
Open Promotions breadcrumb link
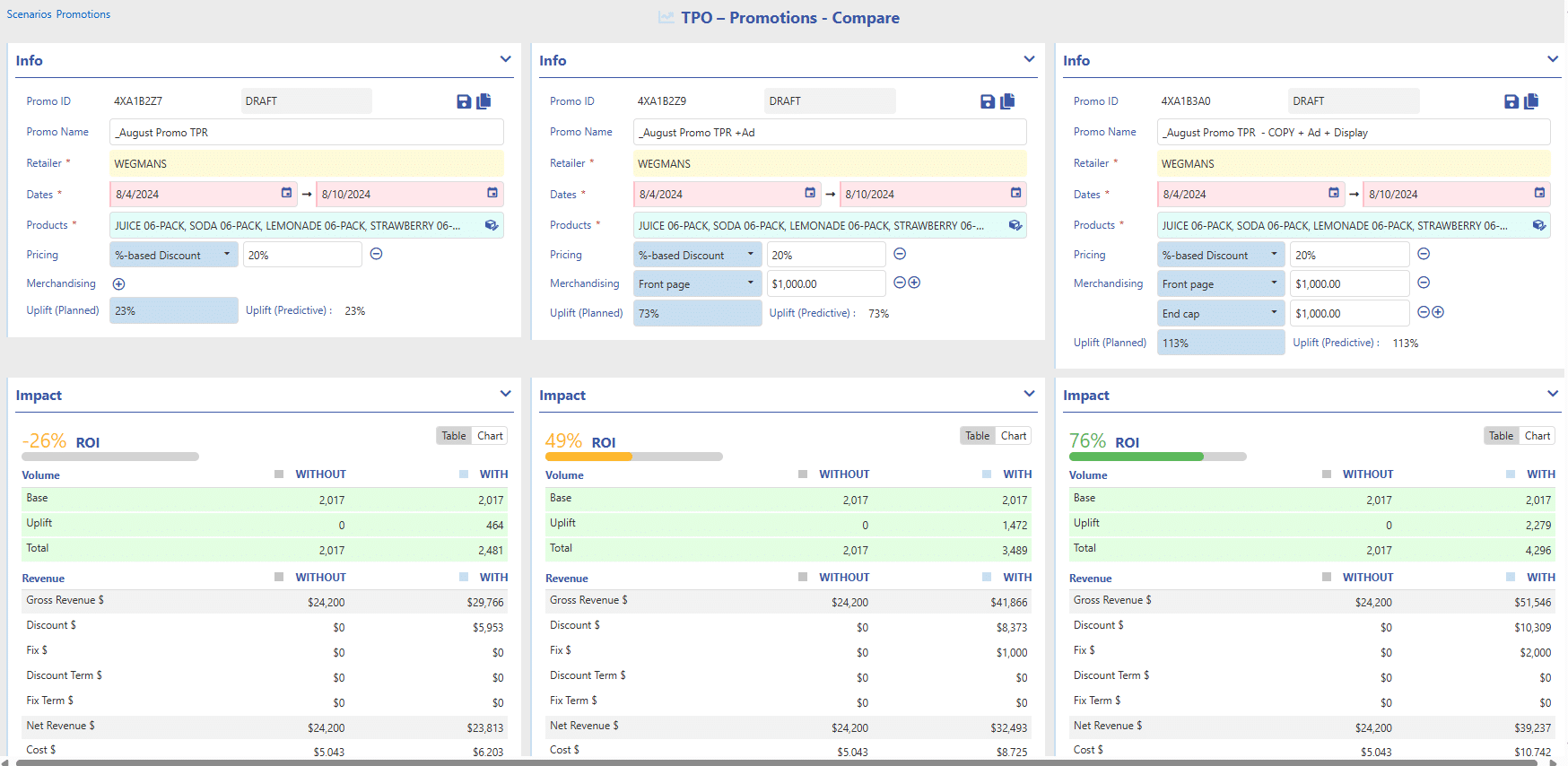(83, 14)
